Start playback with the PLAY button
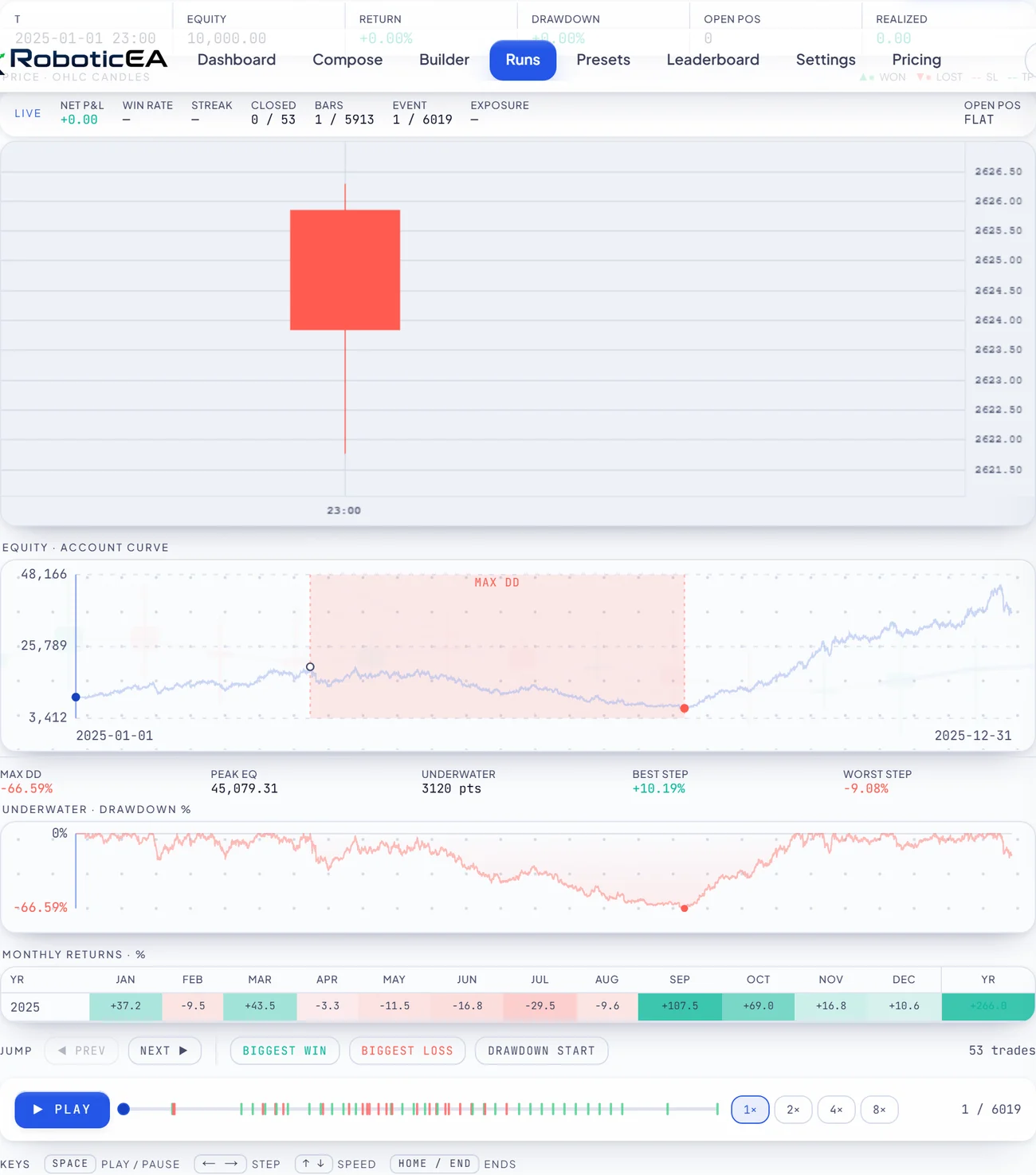The height and width of the screenshot is (1175, 1036). click(x=62, y=1110)
